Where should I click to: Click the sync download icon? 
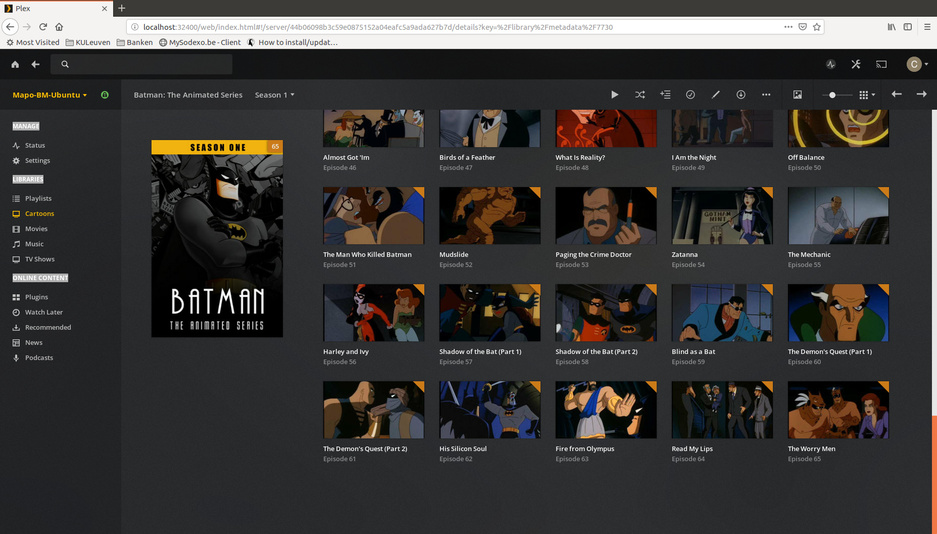click(740, 95)
